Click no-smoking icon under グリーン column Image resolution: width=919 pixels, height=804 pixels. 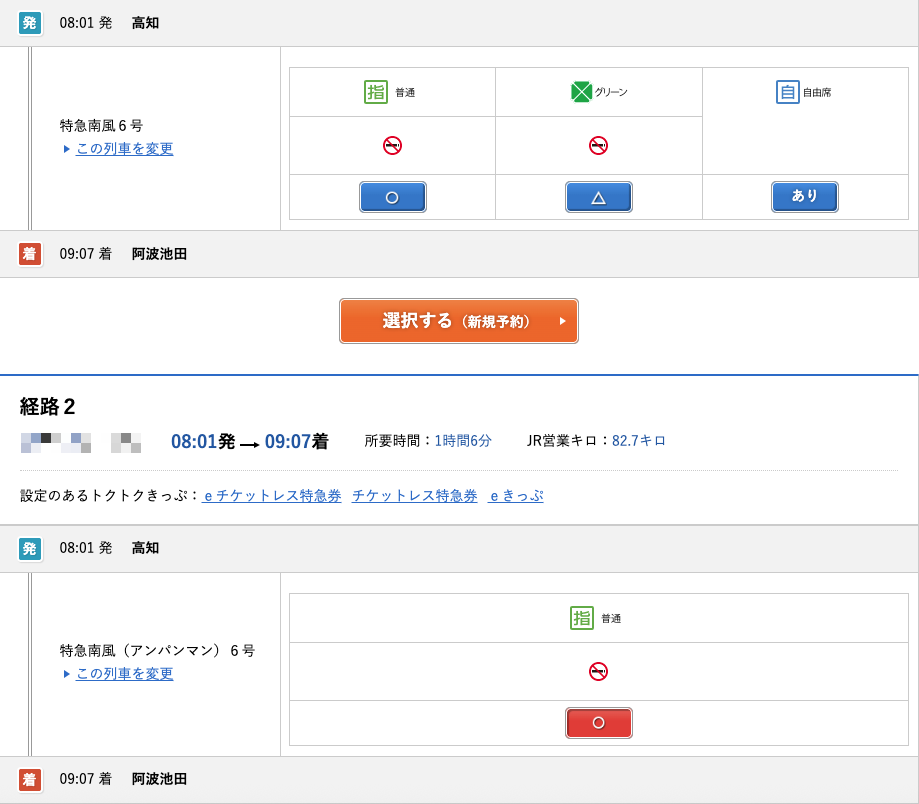click(598, 146)
